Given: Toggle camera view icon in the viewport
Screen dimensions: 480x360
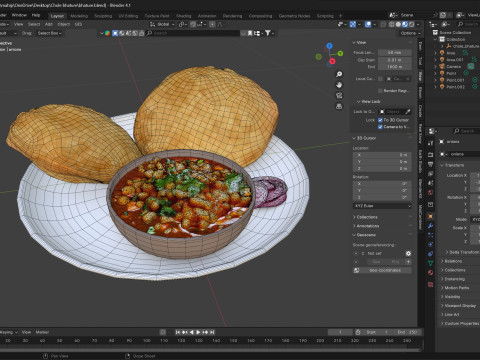Looking at the screenshot, I should tap(339, 95).
